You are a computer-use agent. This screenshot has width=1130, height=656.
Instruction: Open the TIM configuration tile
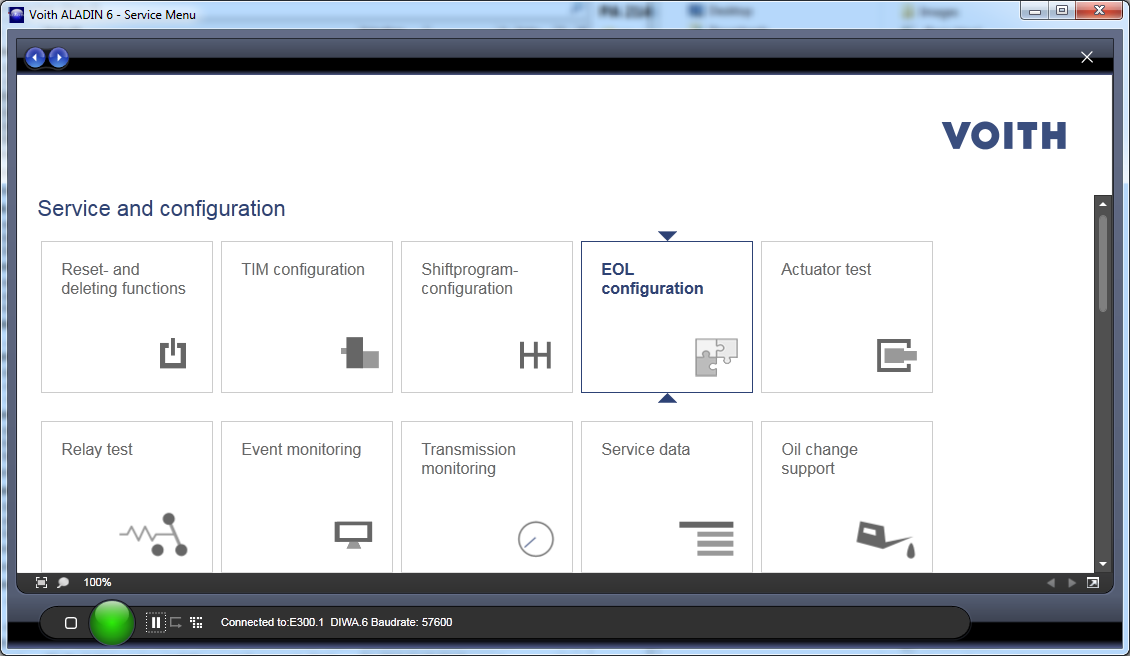pyautogui.click(x=307, y=317)
